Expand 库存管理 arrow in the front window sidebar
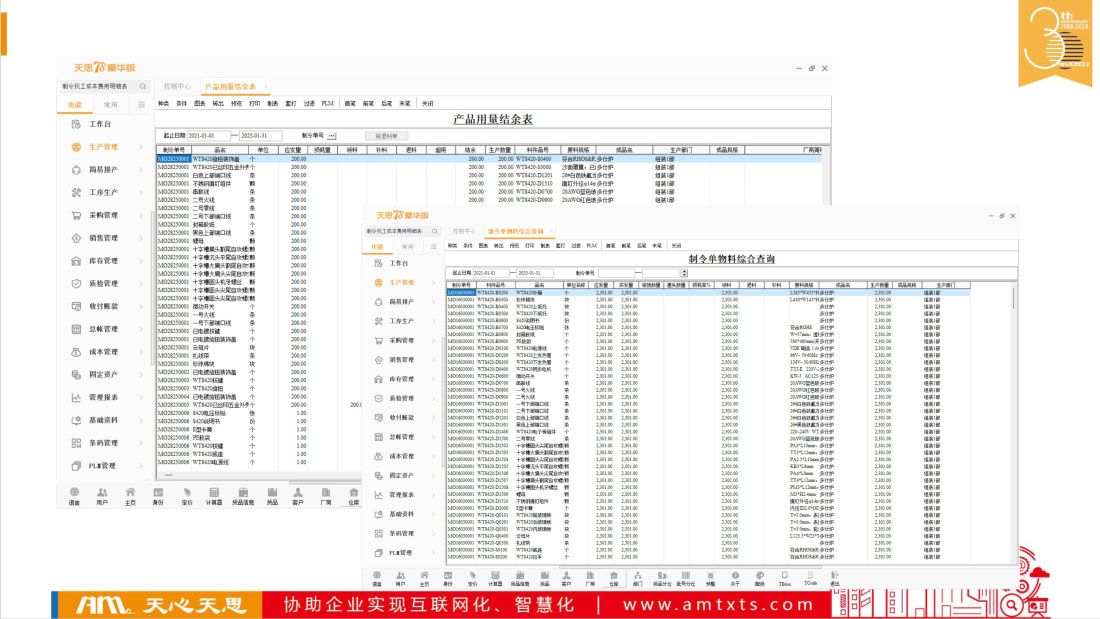This screenshot has height=619, width=1100. pyautogui.click(x=433, y=379)
